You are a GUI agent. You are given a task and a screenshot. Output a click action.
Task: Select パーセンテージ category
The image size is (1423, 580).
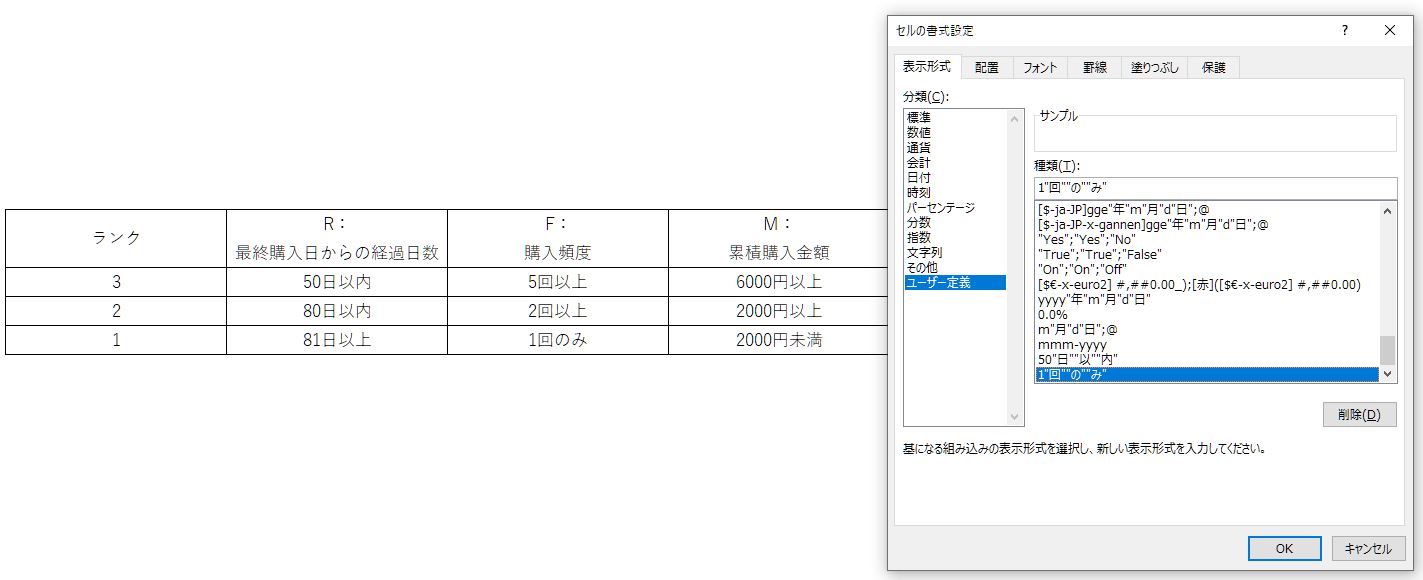click(x=940, y=208)
